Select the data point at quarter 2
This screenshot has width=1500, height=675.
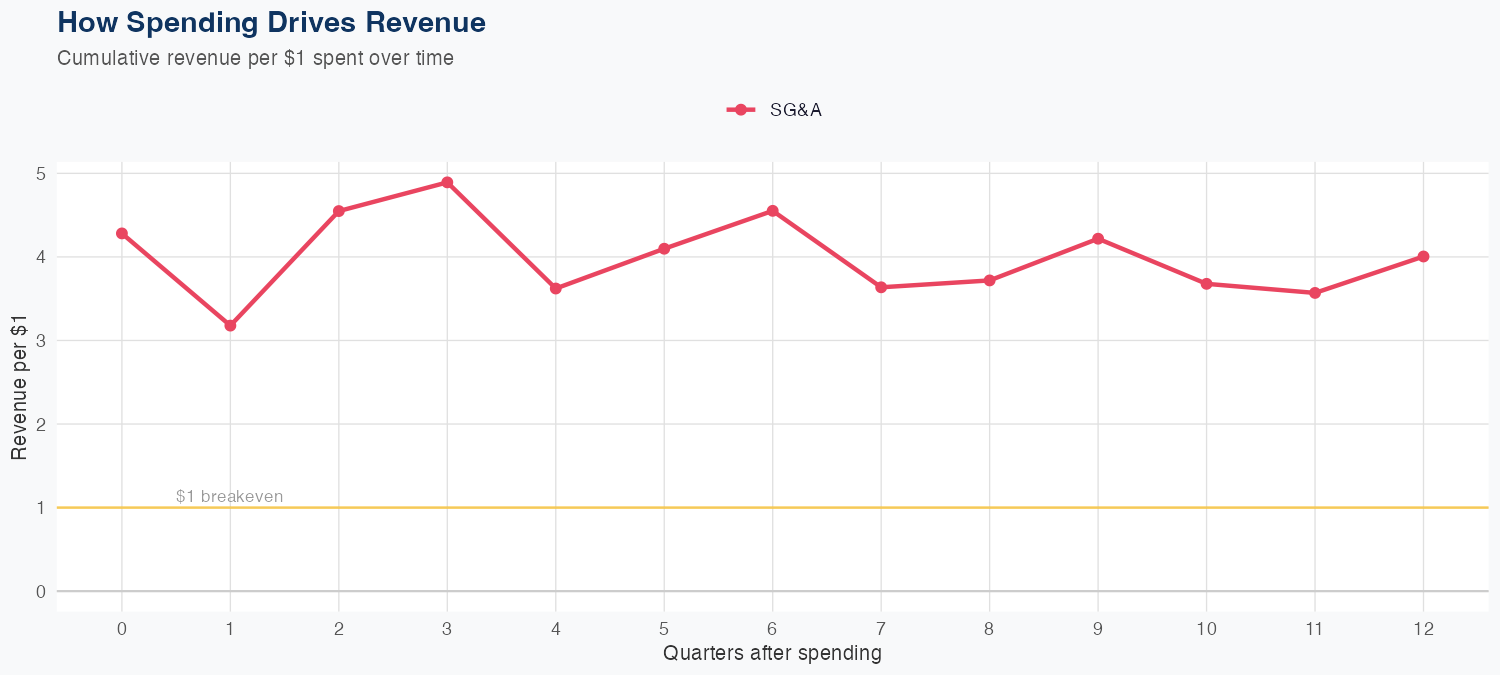(x=339, y=211)
